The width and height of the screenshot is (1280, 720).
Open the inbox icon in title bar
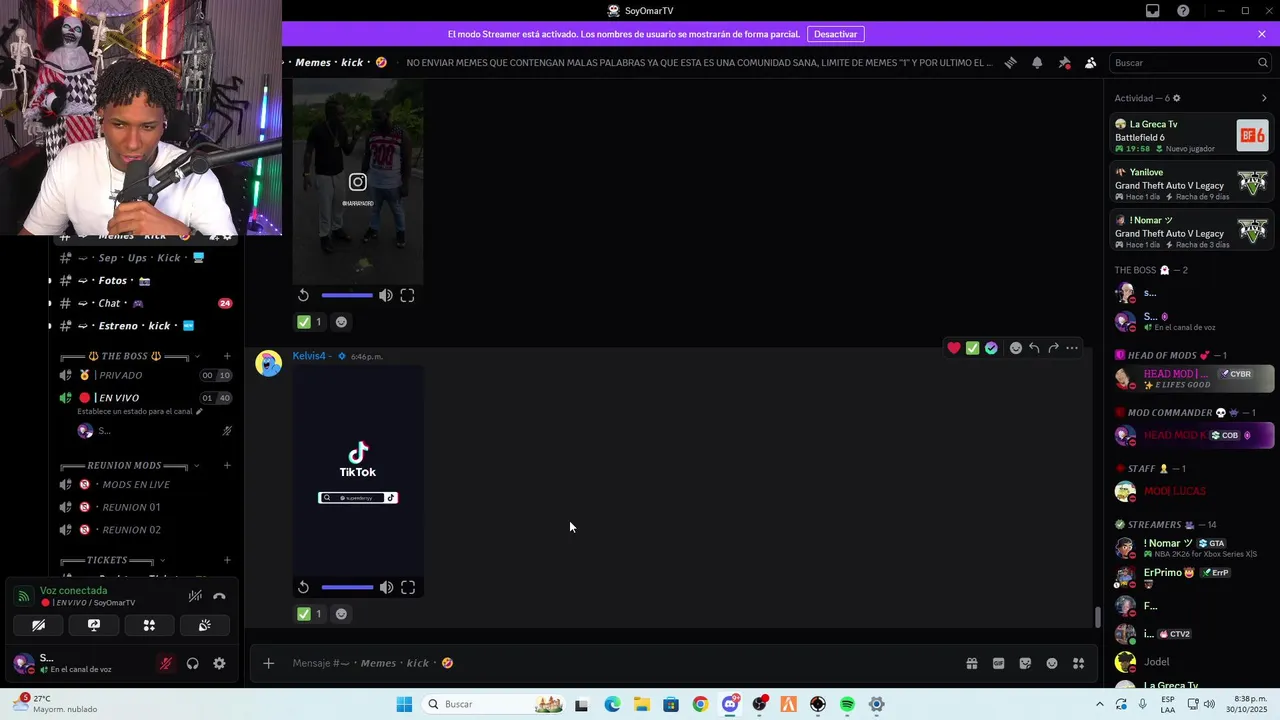(1153, 11)
